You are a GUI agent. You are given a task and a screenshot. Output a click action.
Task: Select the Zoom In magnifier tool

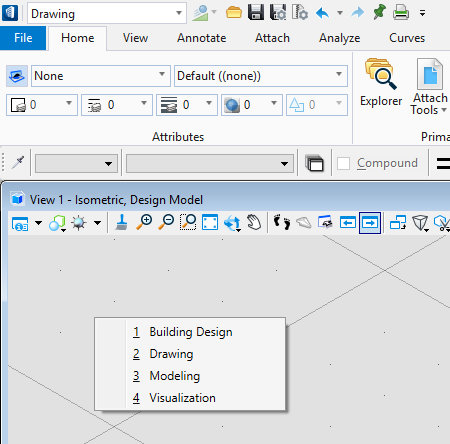tap(144, 223)
